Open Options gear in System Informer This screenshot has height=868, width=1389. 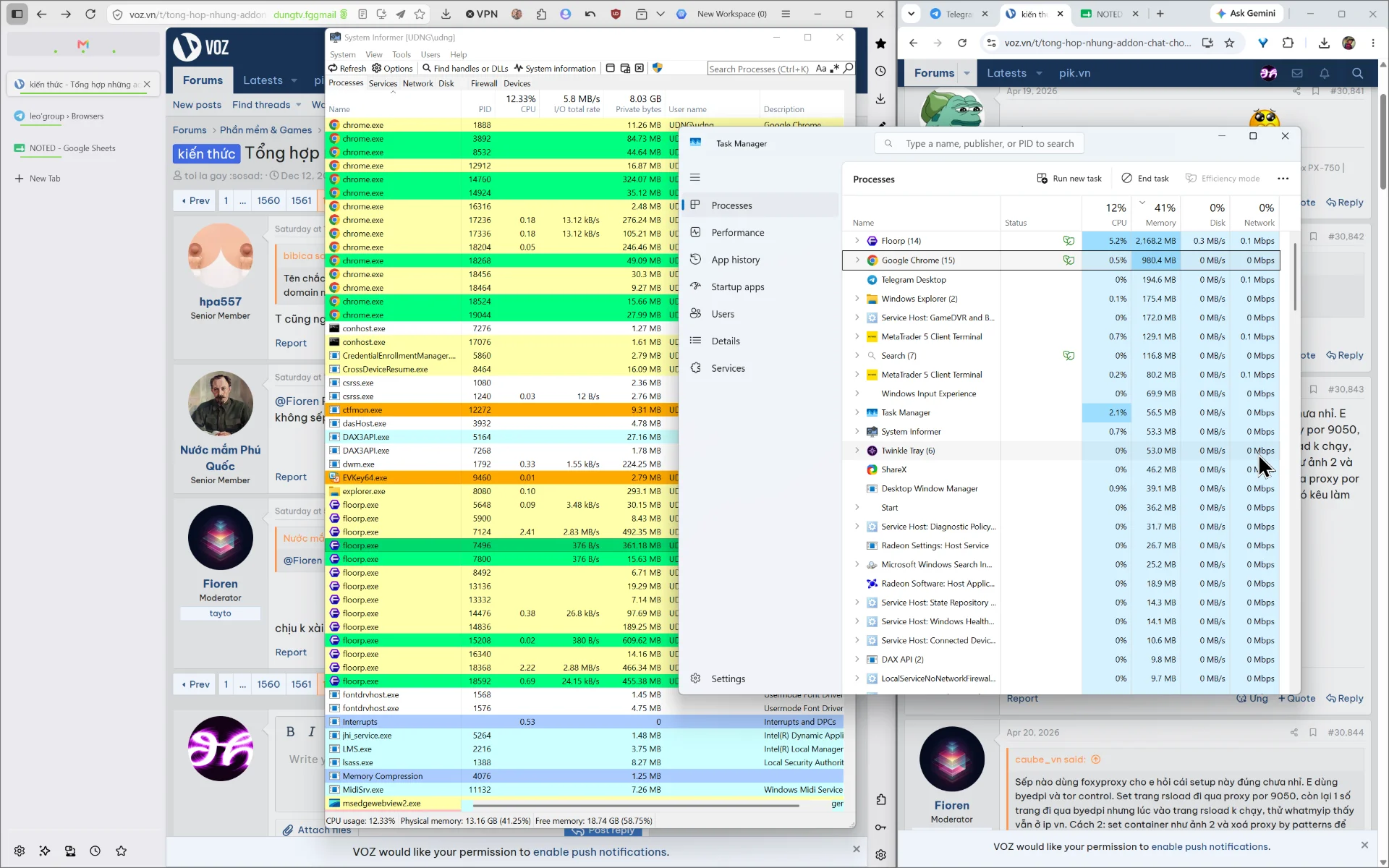tap(392, 68)
